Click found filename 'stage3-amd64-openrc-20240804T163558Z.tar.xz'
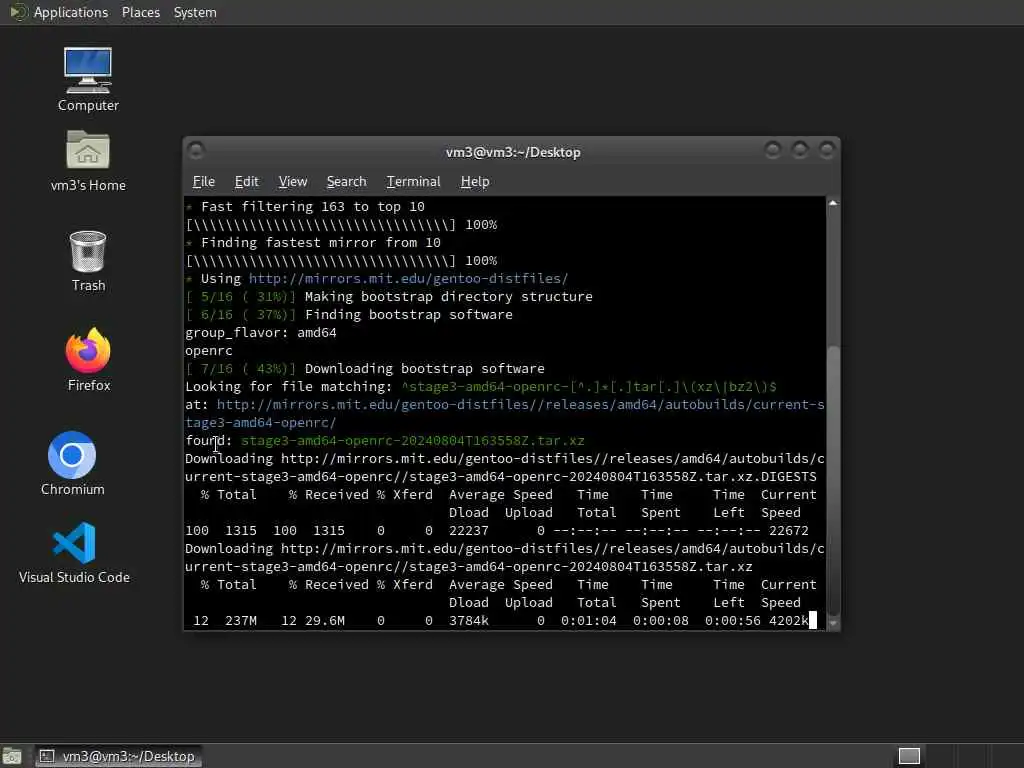The image size is (1024, 768). tap(413, 440)
